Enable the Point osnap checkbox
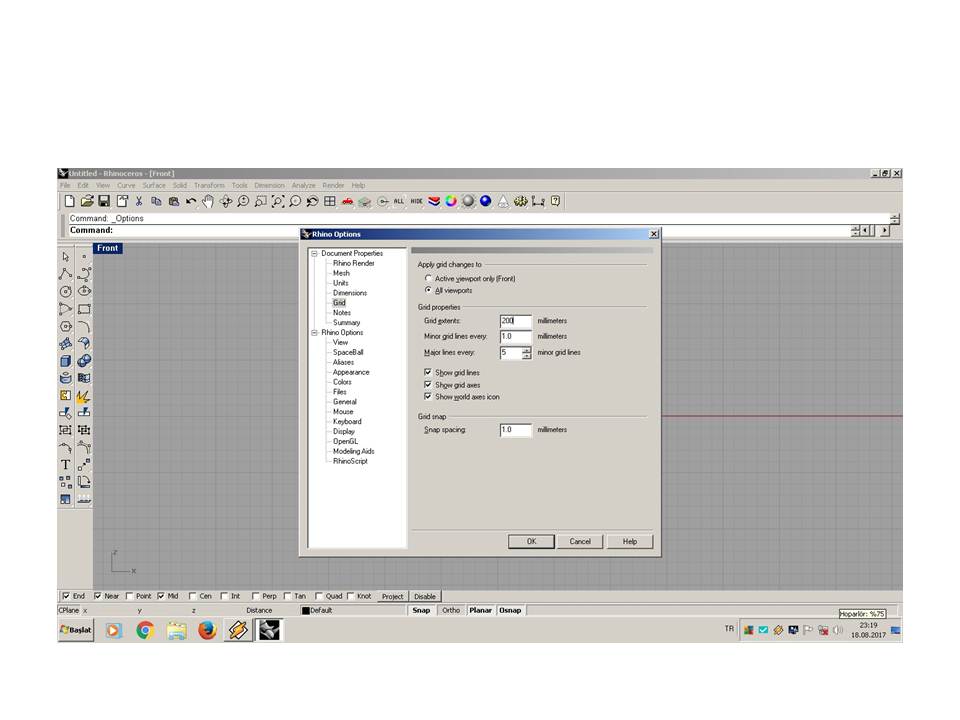This screenshot has height=720, width=960. (129, 596)
